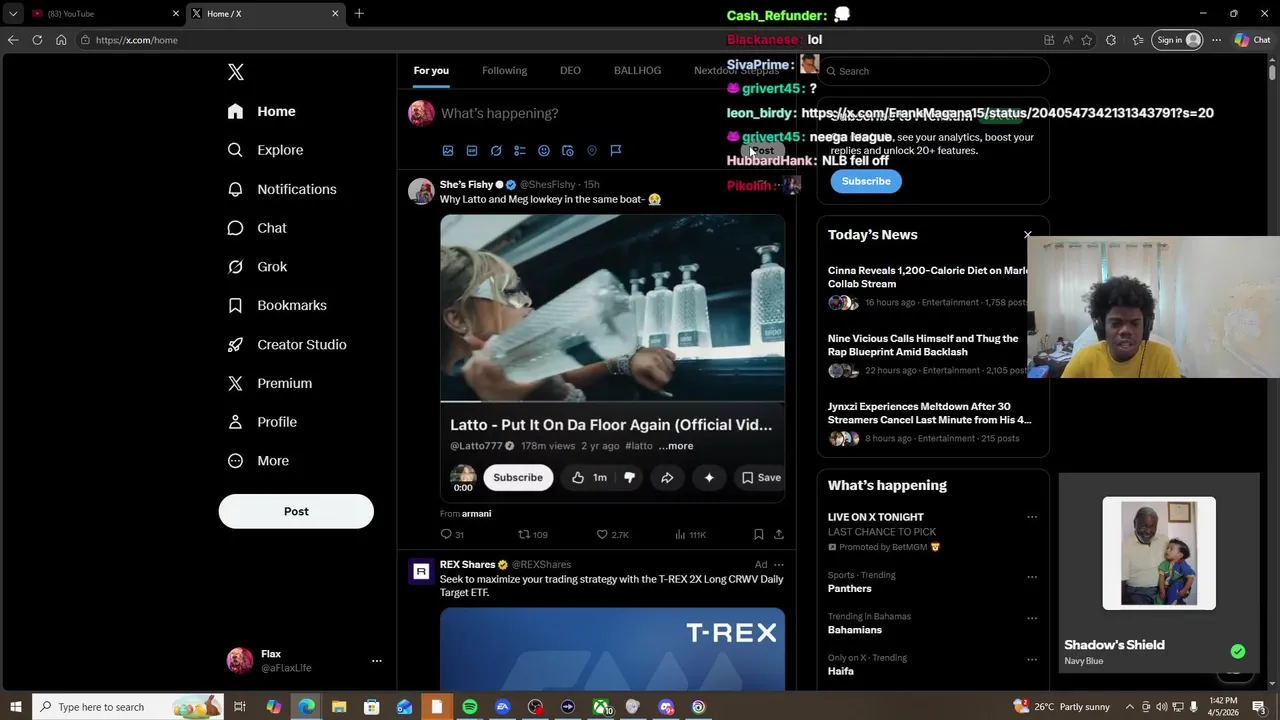Dislike the Latto video

[629, 478]
